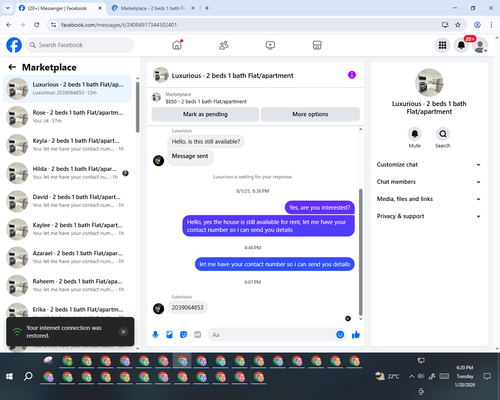Image resolution: width=500 pixels, height=400 pixels.
Task: Open the weather widget showing 22°C
Action: [387, 376]
